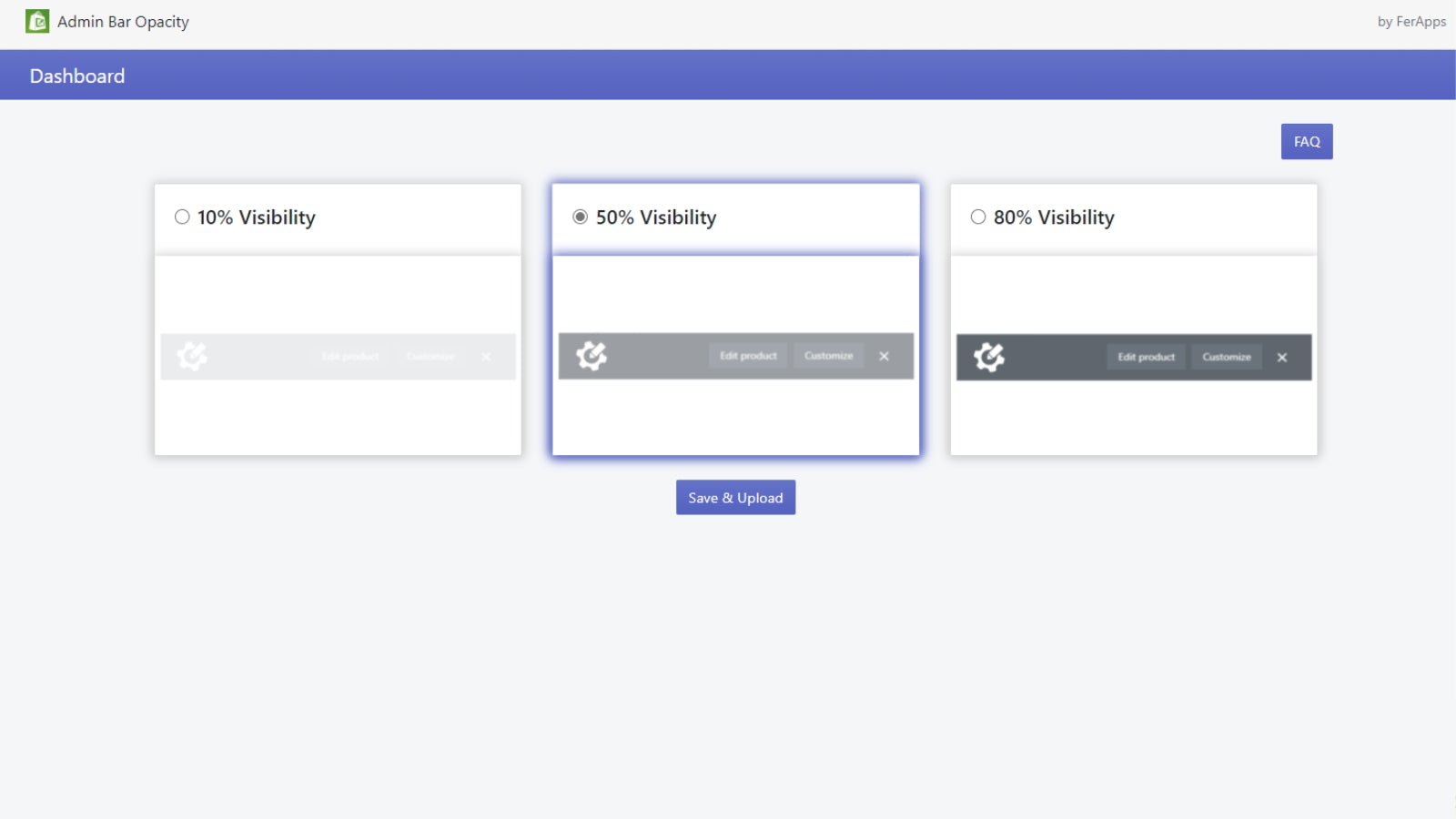
Task: Click the 80% Visibility label text
Action: [x=1054, y=217]
